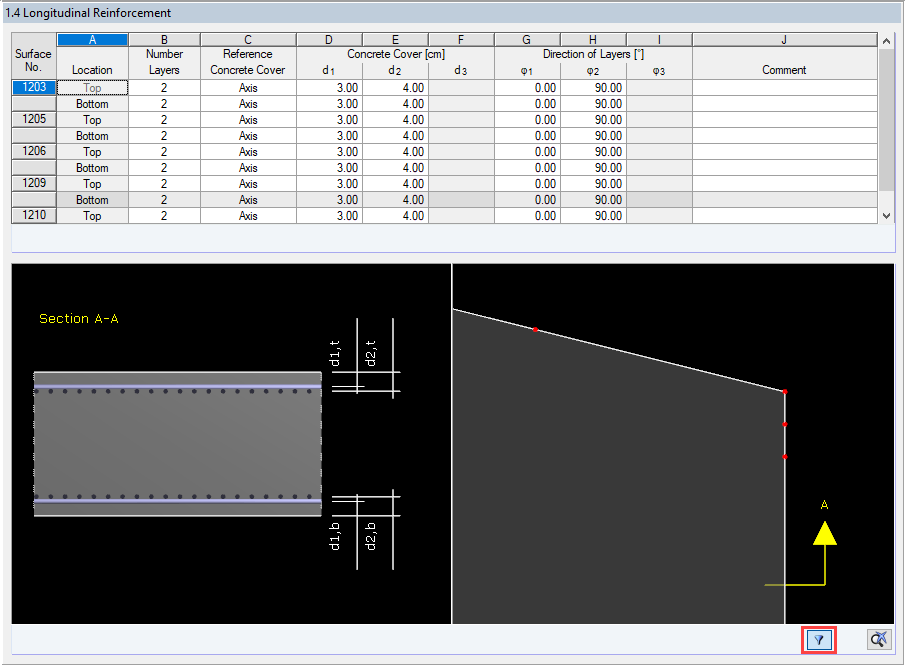Open the Reference Concrete Cover dropdown showing Axis
Viewport: 906px width, 667px height.
[x=247, y=87]
